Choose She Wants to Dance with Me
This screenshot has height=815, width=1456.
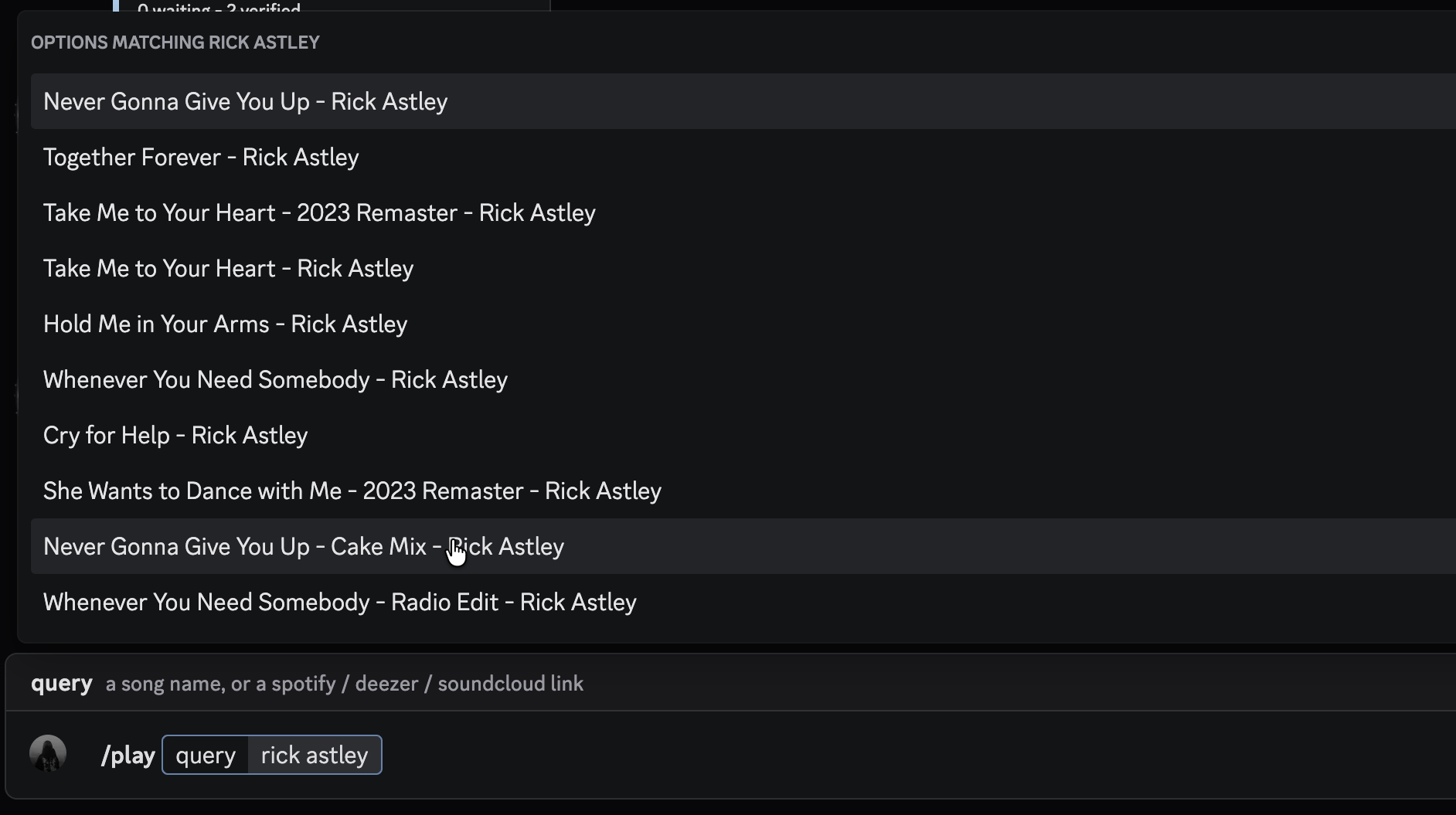(x=743, y=491)
